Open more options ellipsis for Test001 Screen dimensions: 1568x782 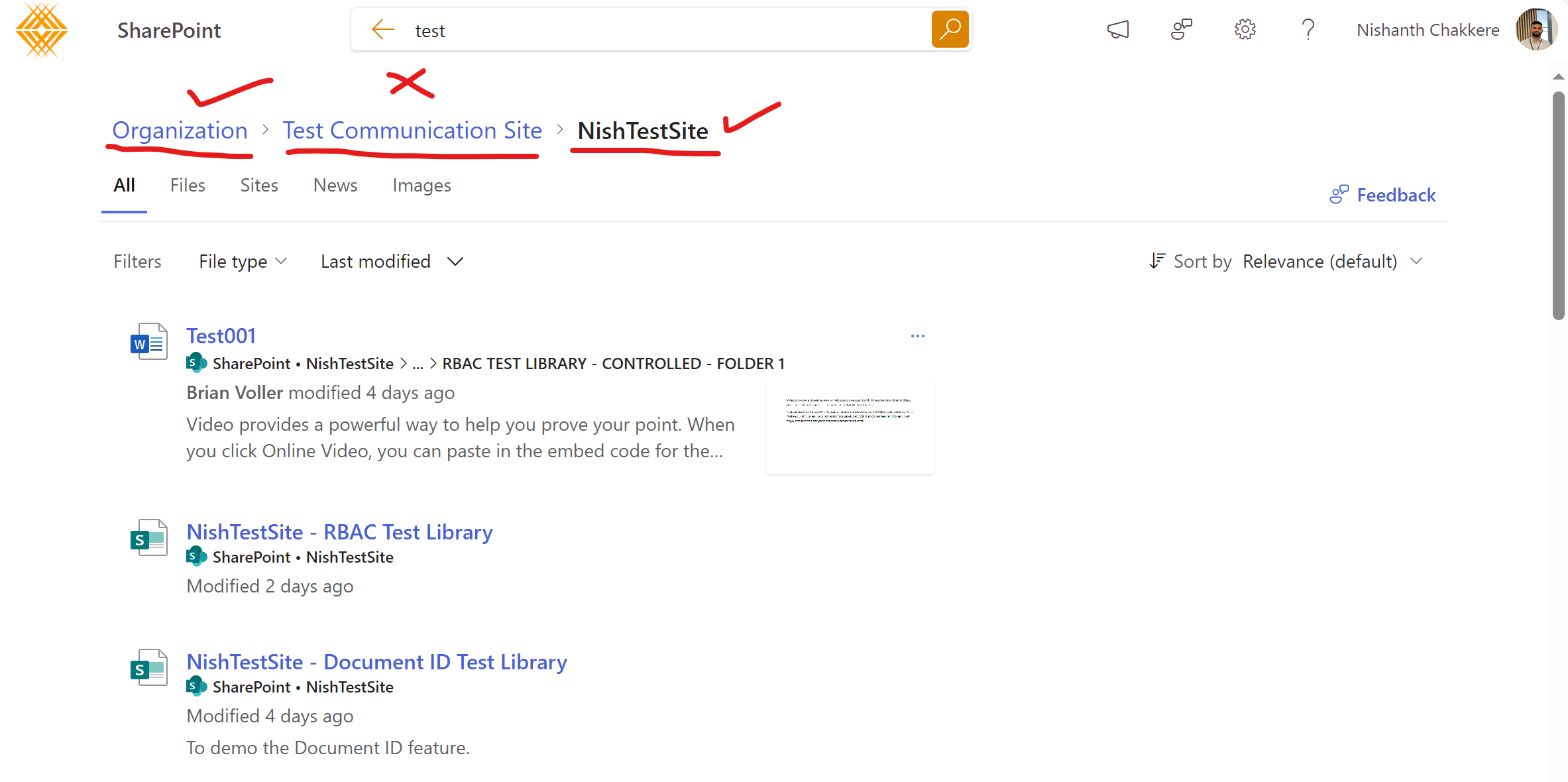(x=917, y=336)
